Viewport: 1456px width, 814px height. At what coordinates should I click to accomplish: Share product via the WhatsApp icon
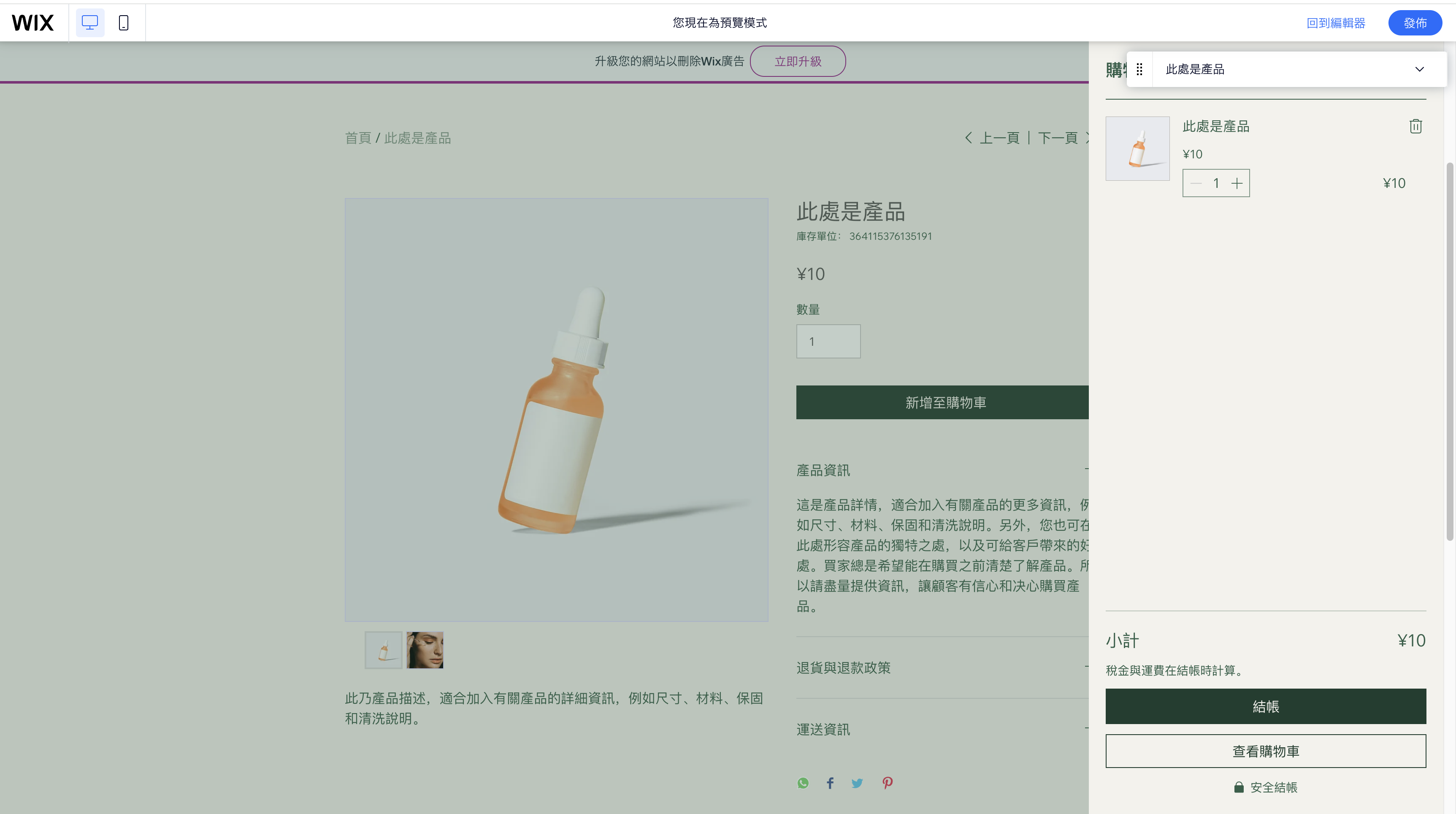pos(803,783)
